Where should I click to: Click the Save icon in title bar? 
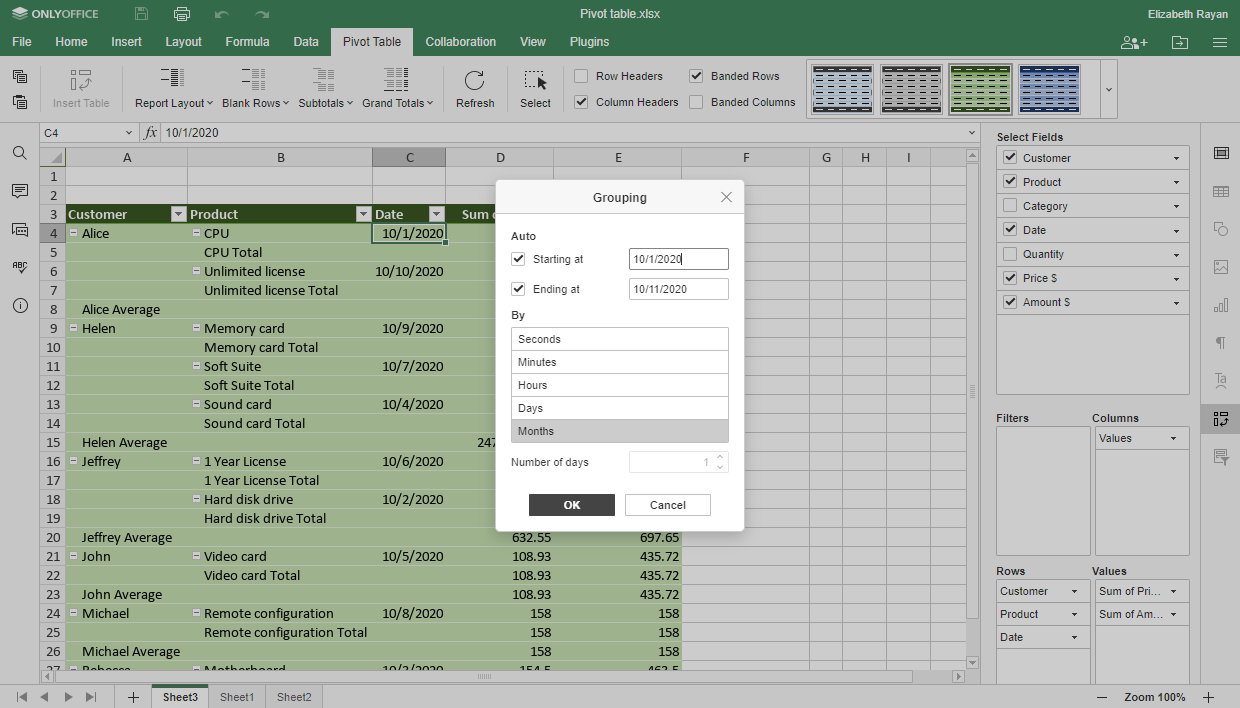click(141, 14)
